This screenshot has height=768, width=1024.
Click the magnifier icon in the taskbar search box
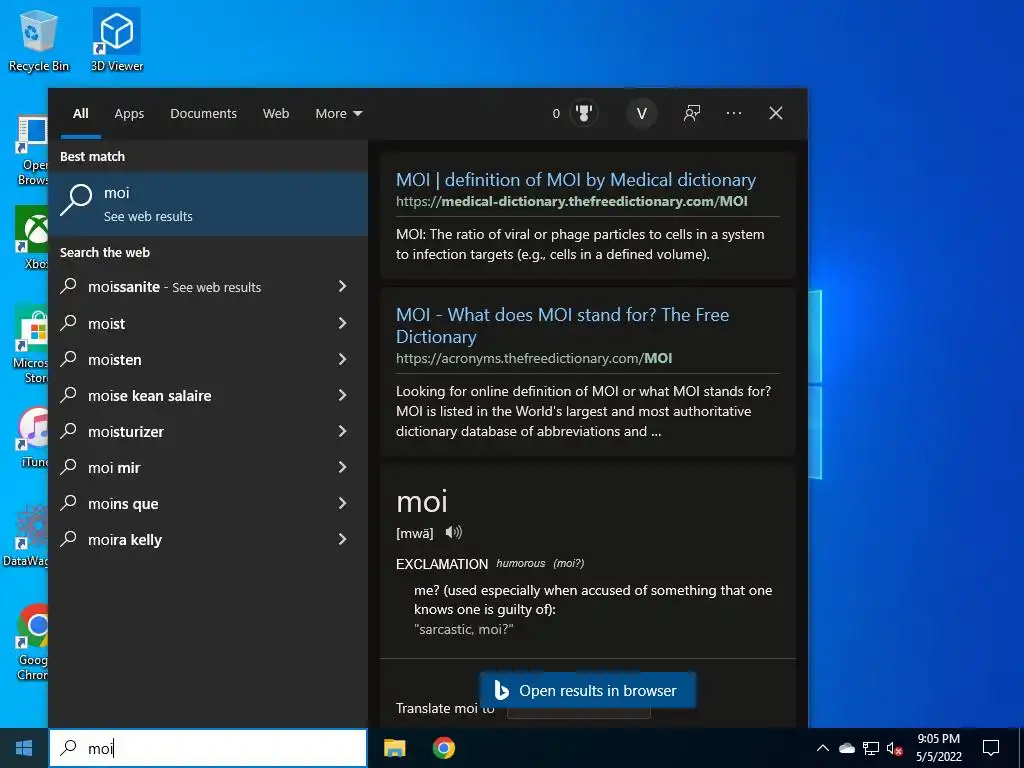click(x=69, y=748)
